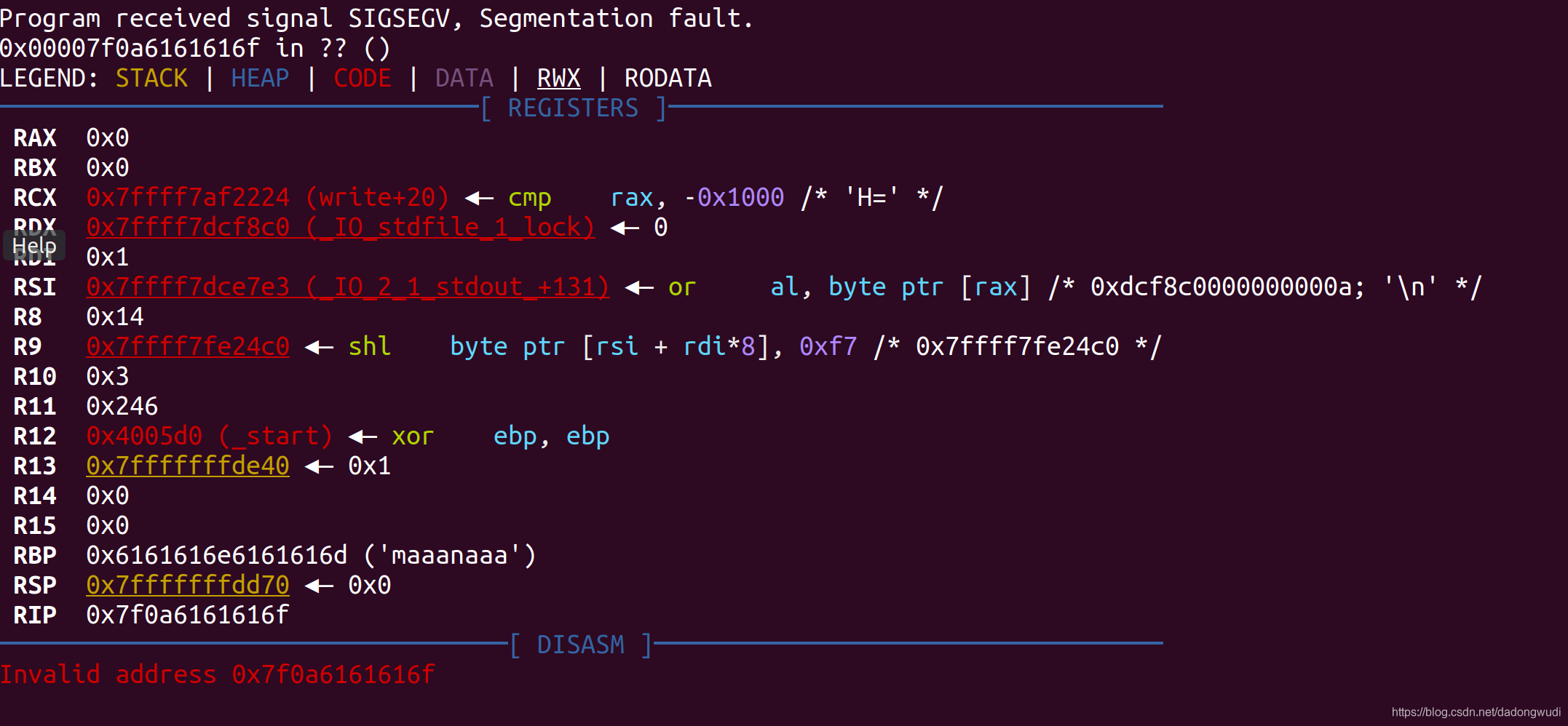Click R10 value 0x3
1568x726 pixels.
tap(108, 377)
